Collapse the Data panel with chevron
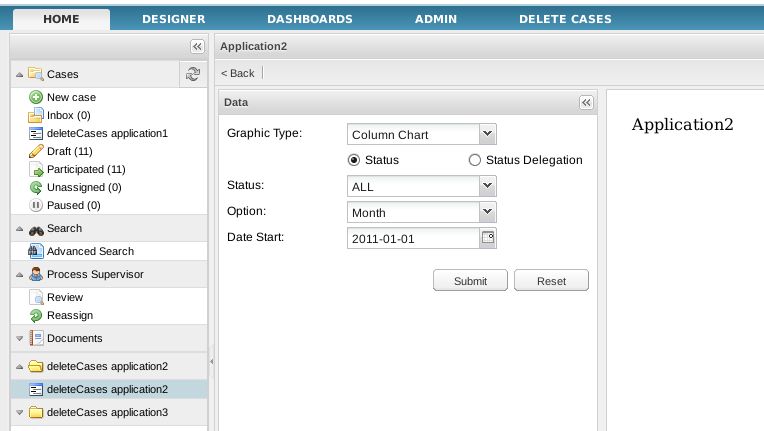Image resolution: width=764 pixels, height=431 pixels. click(586, 102)
